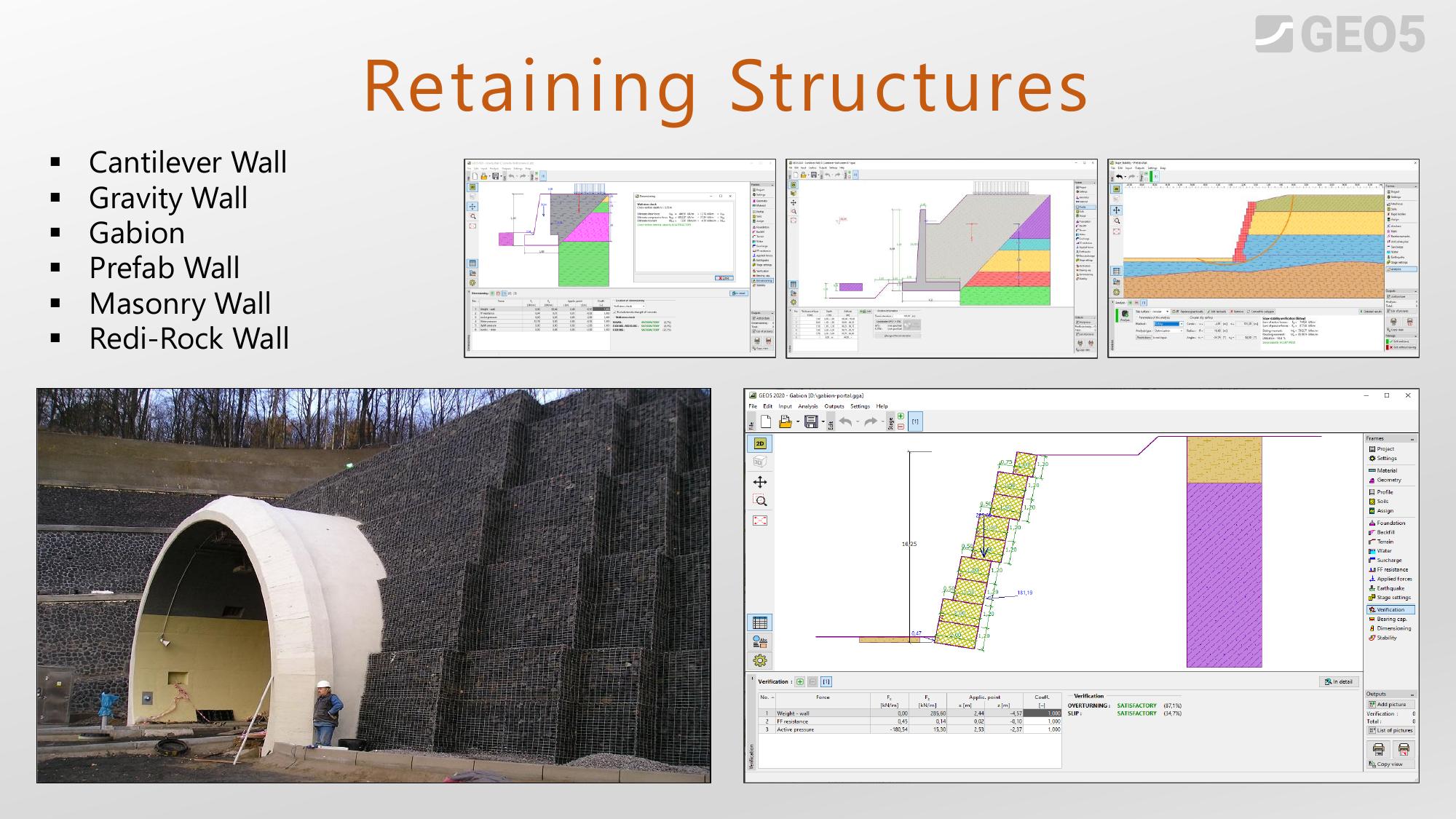The height and width of the screenshot is (819, 1456).
Task: Click the Add picture button
Action: (x=1390, y=705)
